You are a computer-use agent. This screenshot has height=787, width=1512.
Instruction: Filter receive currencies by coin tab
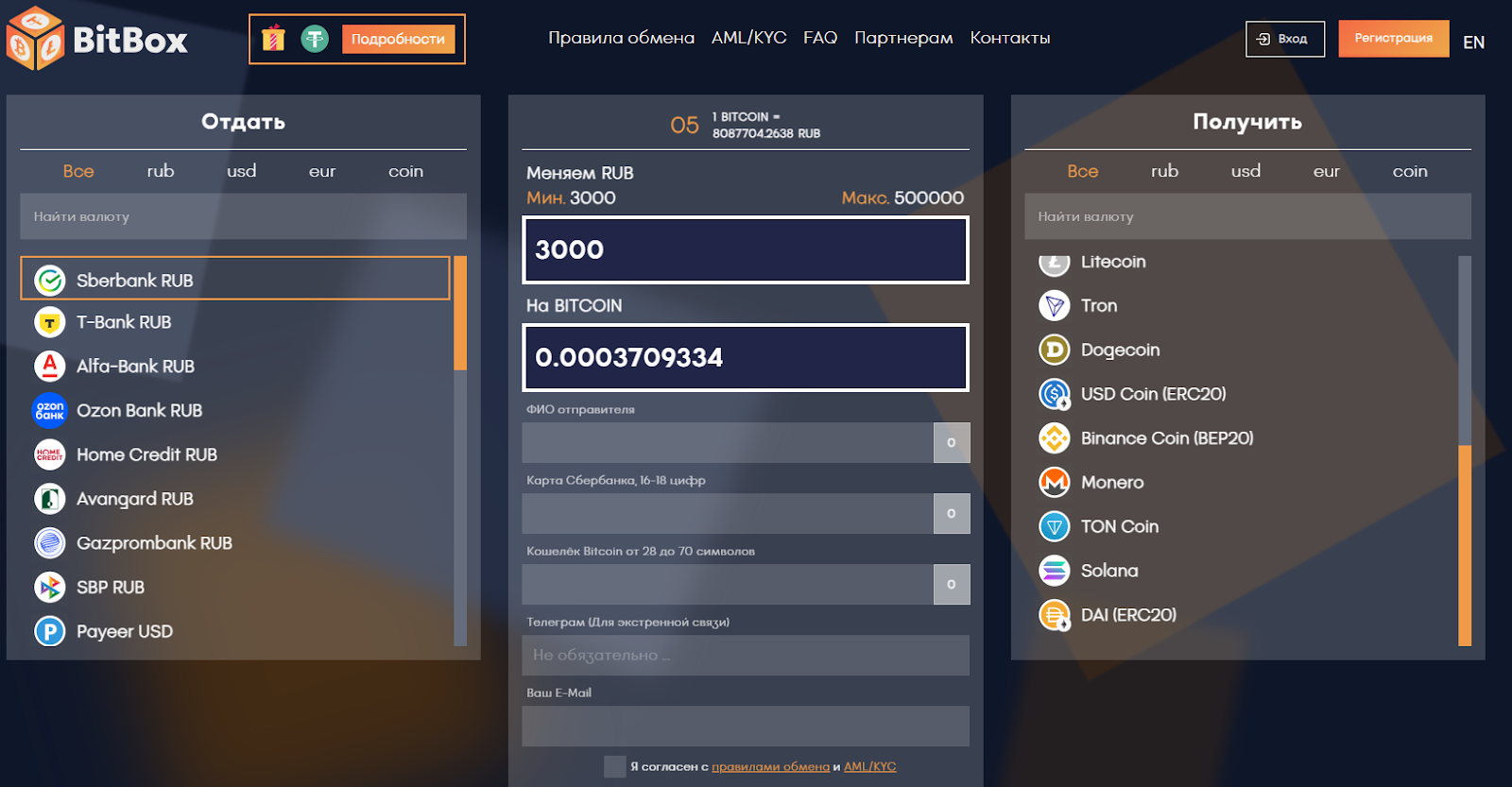pyautogui.click(x=1409, y=171)
